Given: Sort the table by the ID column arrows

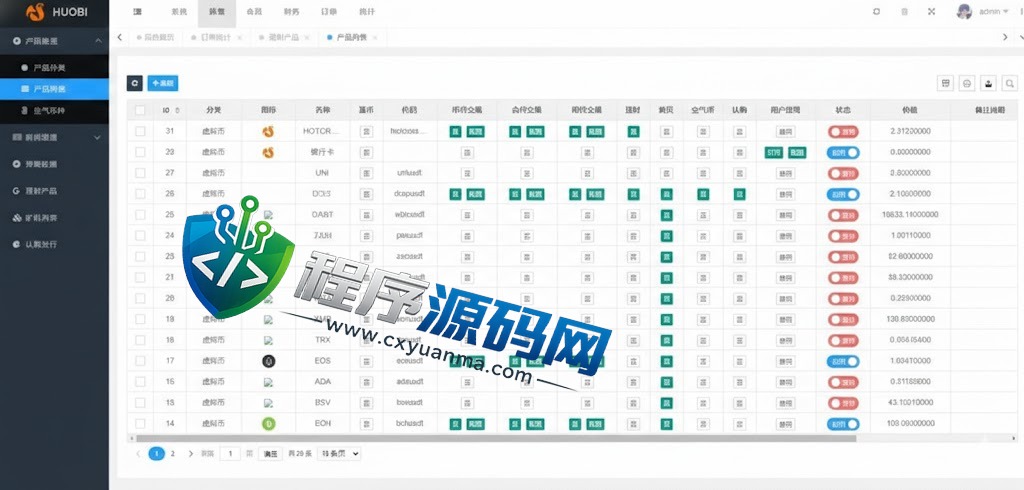Looking at the screenshot, I should coord(178,110).
